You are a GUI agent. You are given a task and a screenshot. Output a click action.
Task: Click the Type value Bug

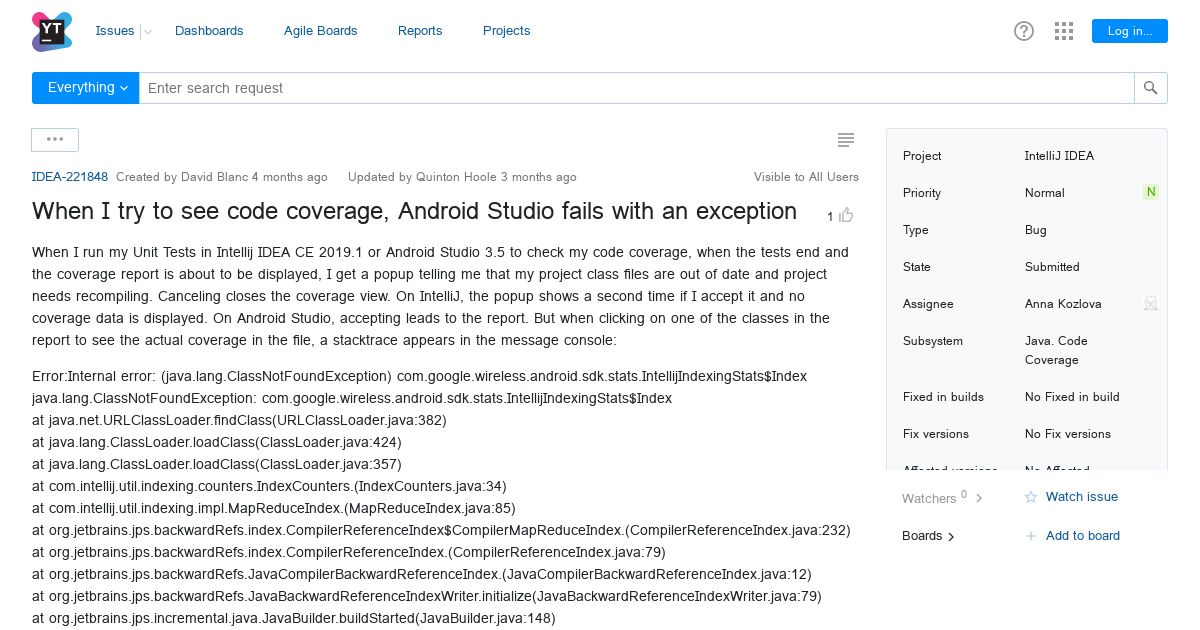click(x=1036, y=230)
